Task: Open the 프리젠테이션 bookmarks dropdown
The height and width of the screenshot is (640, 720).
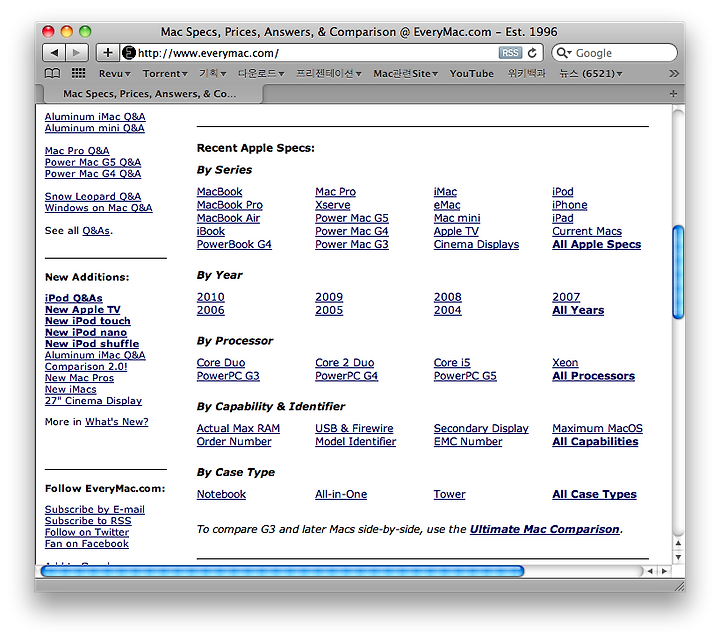Action: (329, 73)
